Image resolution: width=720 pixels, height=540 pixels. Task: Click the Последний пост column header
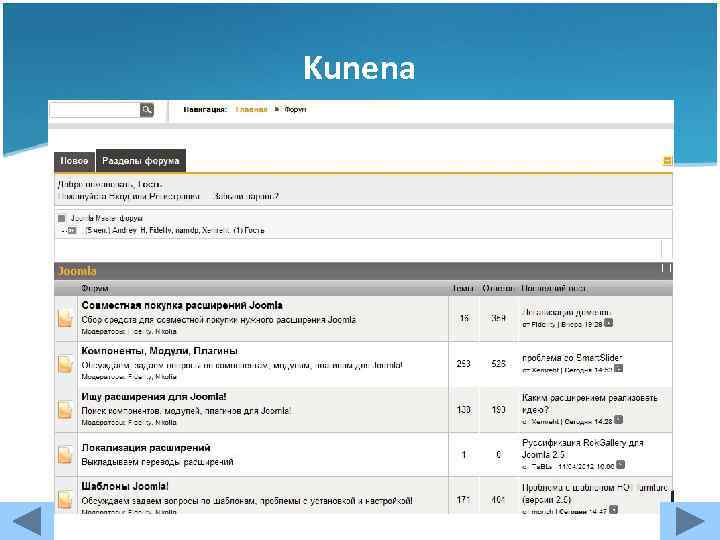pyautogui.click(x=553, y=288)
